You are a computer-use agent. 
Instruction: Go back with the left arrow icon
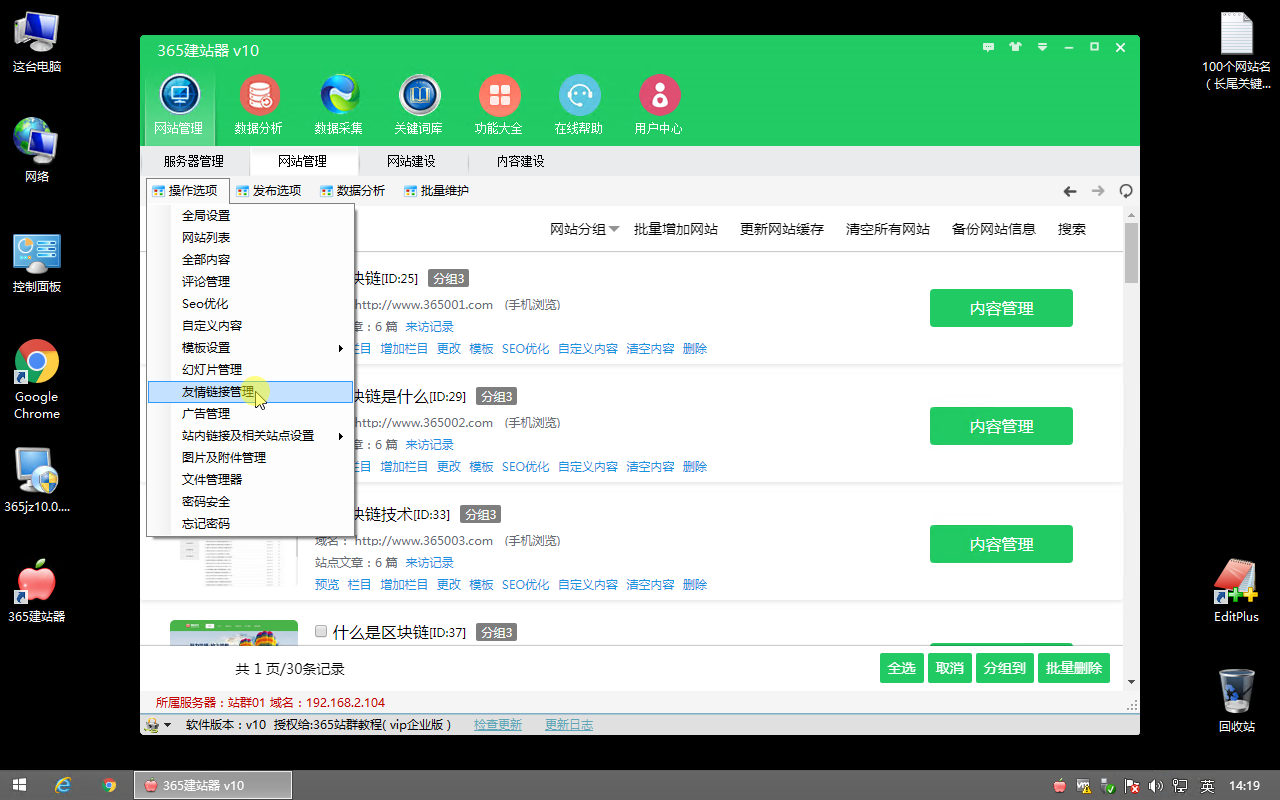click(x=1070, y=191)
